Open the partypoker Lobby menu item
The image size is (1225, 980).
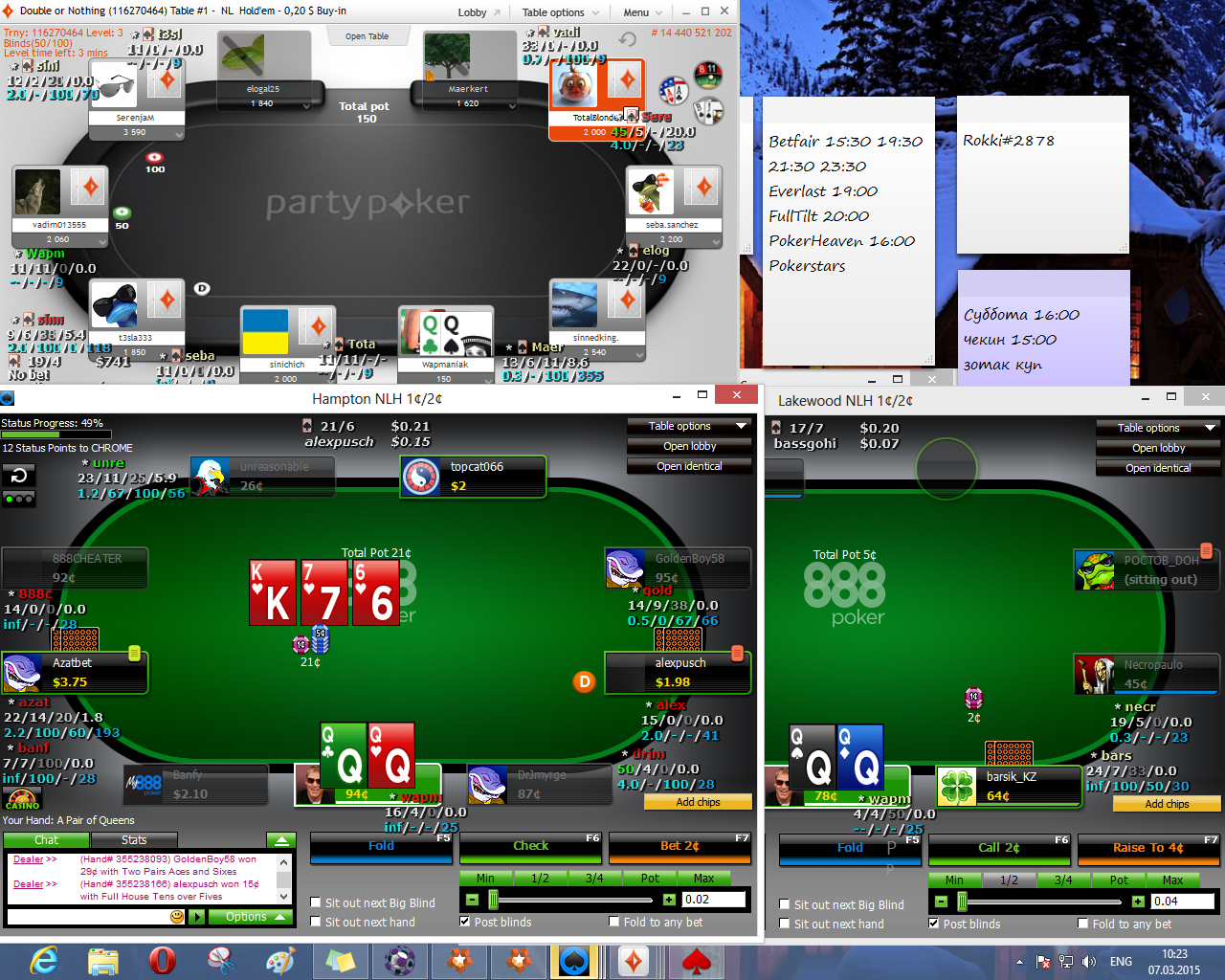[478, 12]
